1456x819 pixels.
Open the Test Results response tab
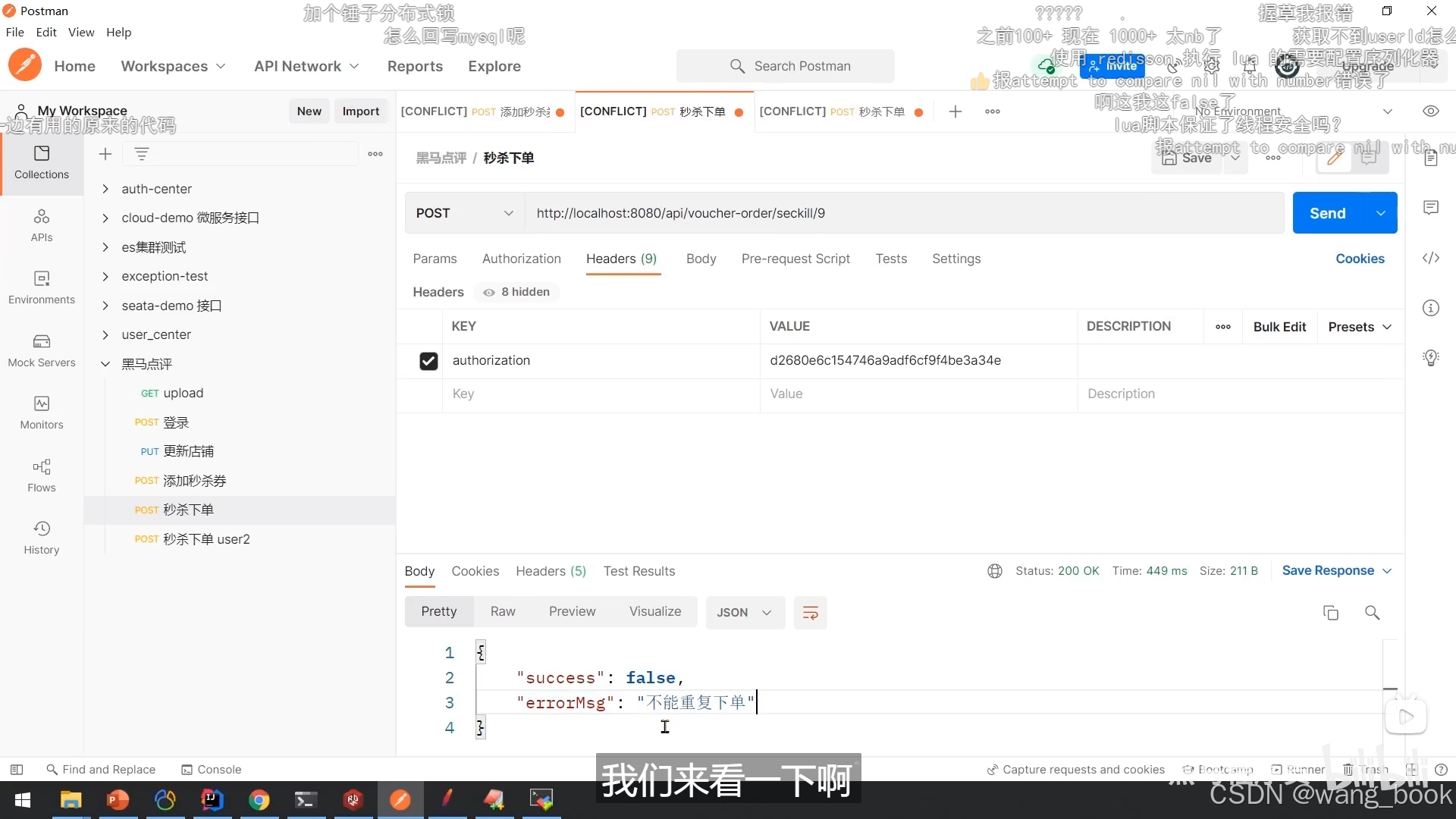[639, 571]
